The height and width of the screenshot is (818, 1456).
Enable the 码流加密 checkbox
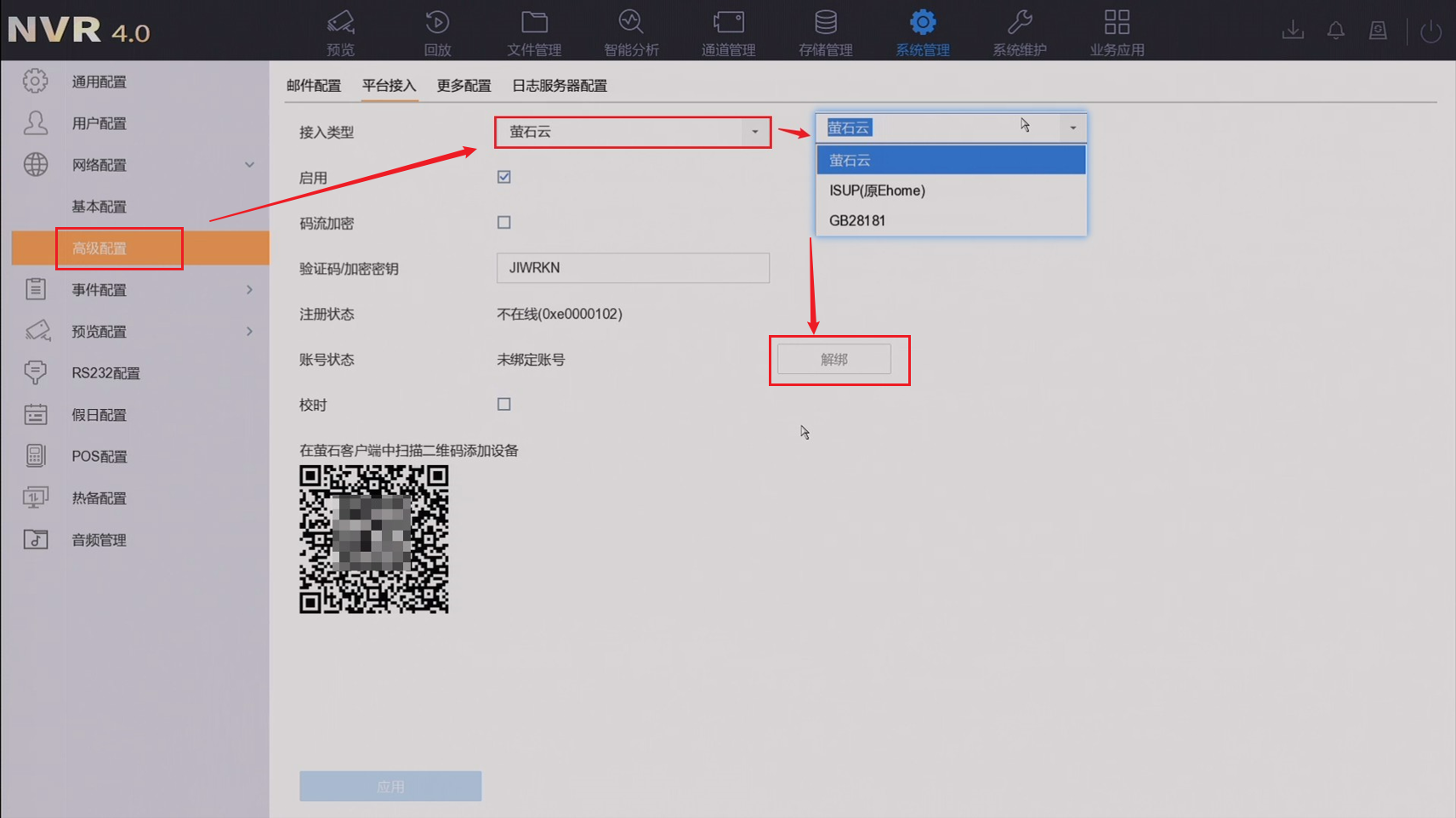[x=504, y=223]
